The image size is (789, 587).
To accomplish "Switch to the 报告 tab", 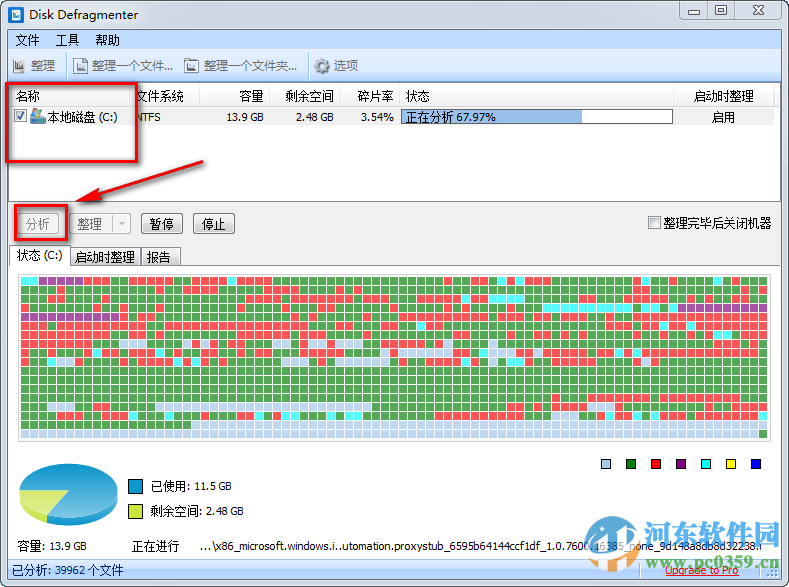I will [159, 257].
